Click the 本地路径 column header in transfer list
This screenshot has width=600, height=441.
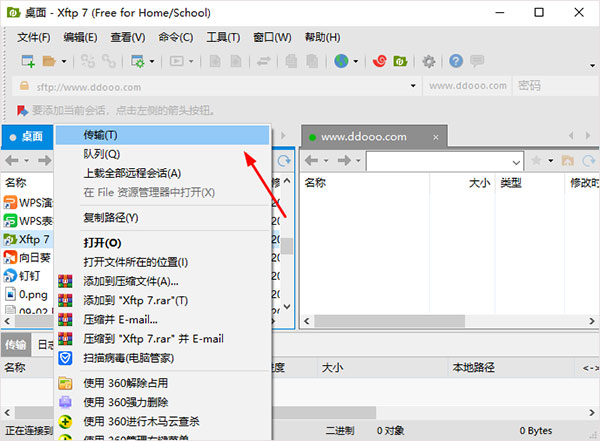512,368
